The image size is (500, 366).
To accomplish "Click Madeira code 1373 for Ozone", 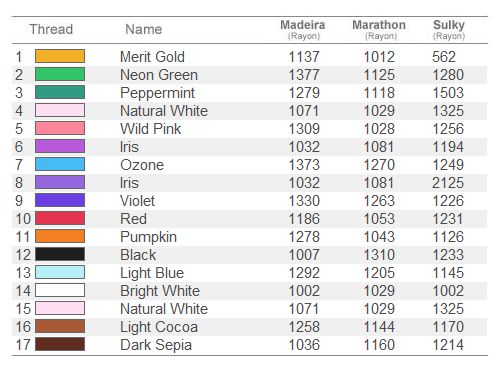I will pyautogui.click(x=304, y=165).
